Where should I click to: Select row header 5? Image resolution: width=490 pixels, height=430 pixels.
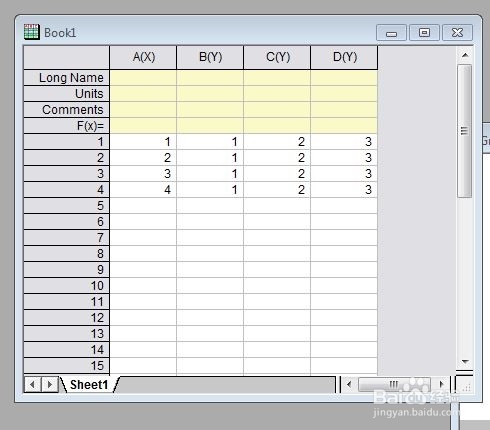[67, 206]
